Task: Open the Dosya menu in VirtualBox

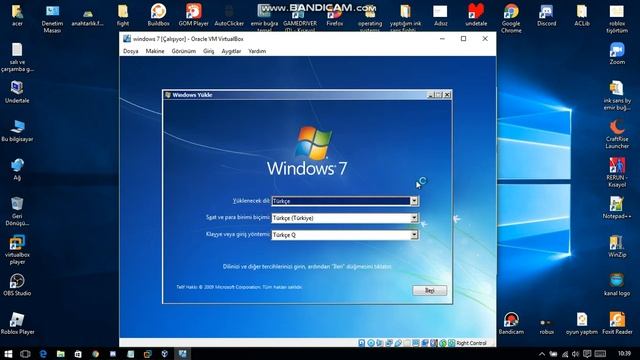Action: click(x=131, y=51)
